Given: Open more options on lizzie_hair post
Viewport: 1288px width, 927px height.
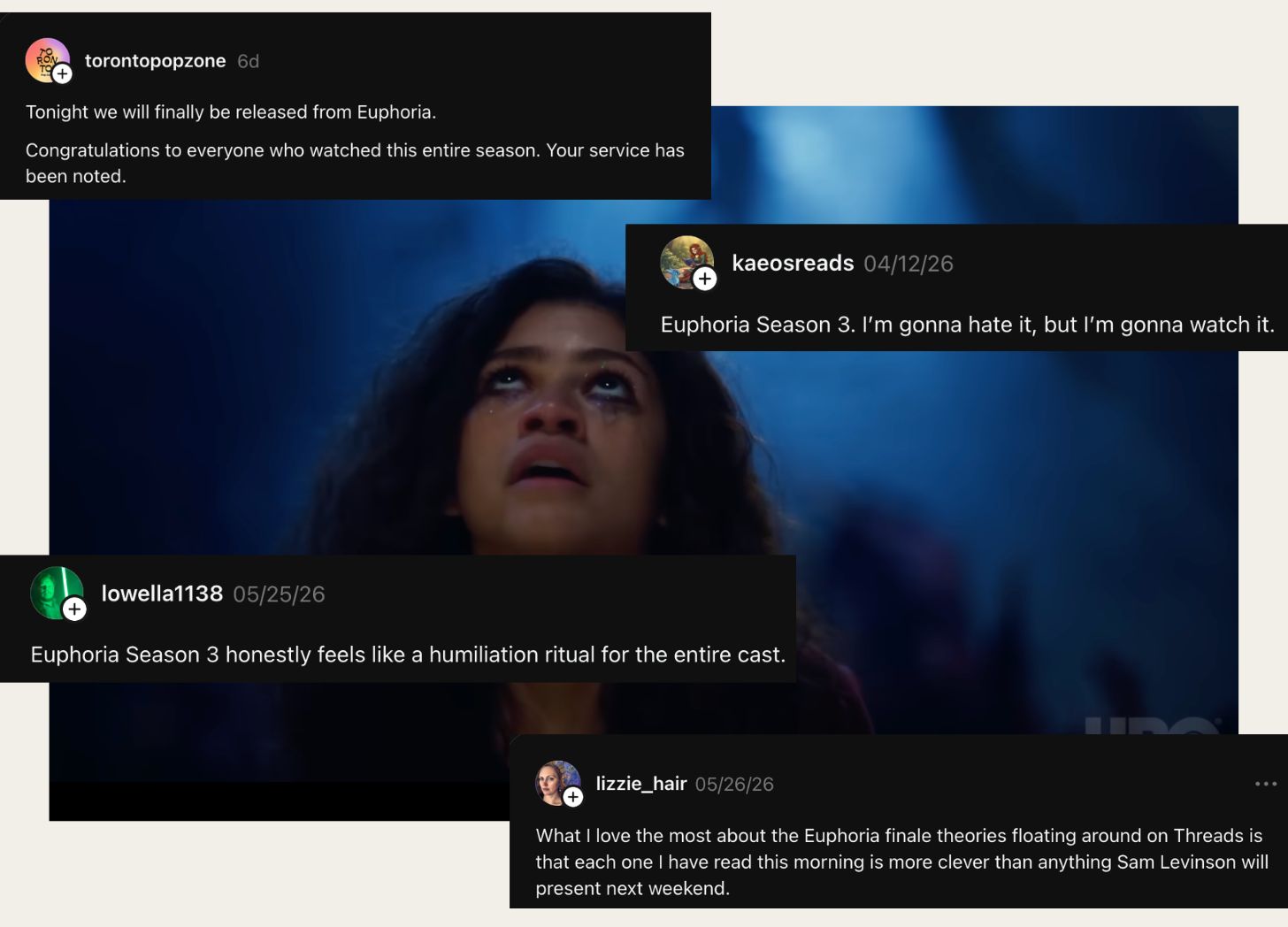Looking at the screenshot, I should (1266, 784).
